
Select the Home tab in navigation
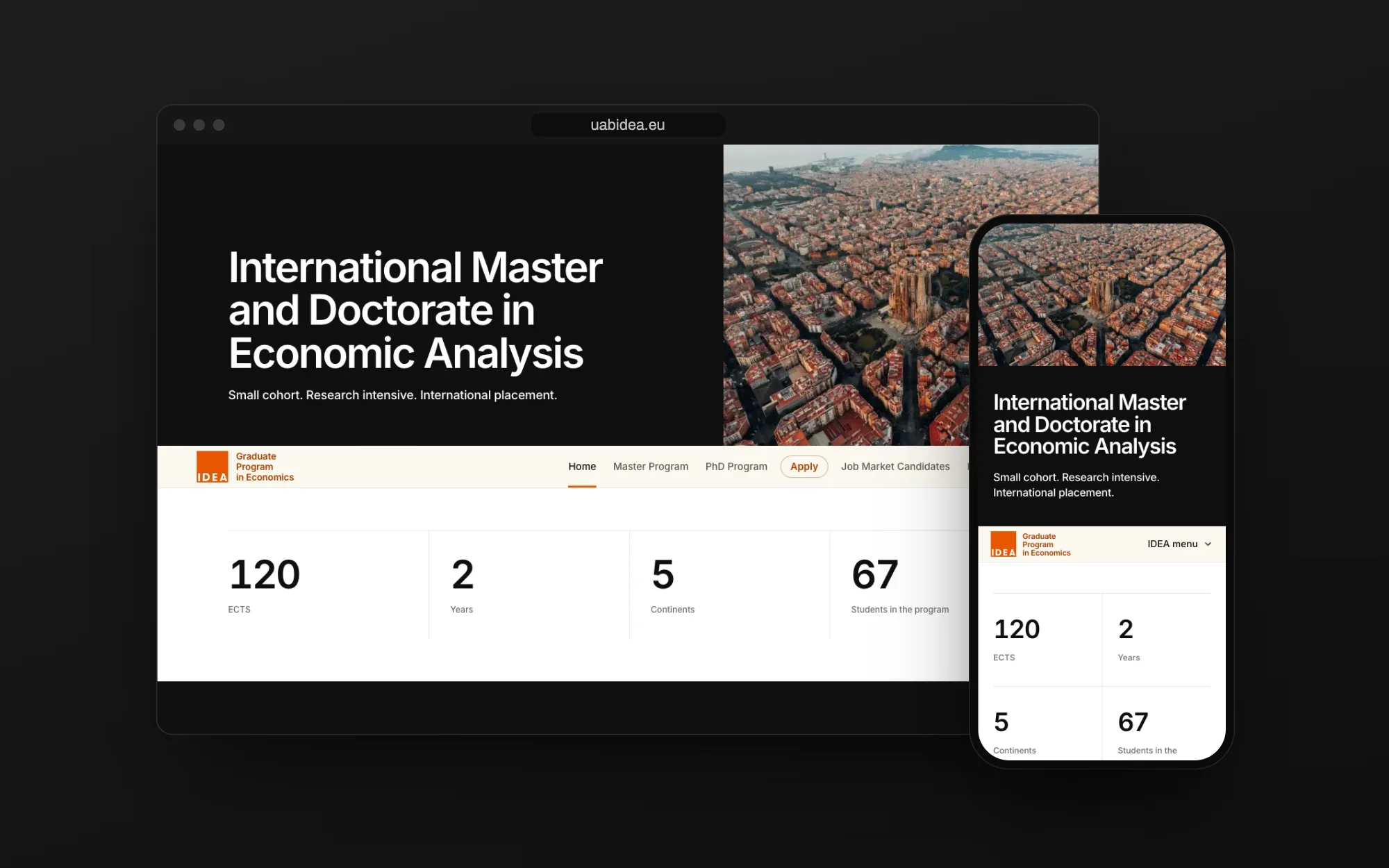click(x=582, y=467)
